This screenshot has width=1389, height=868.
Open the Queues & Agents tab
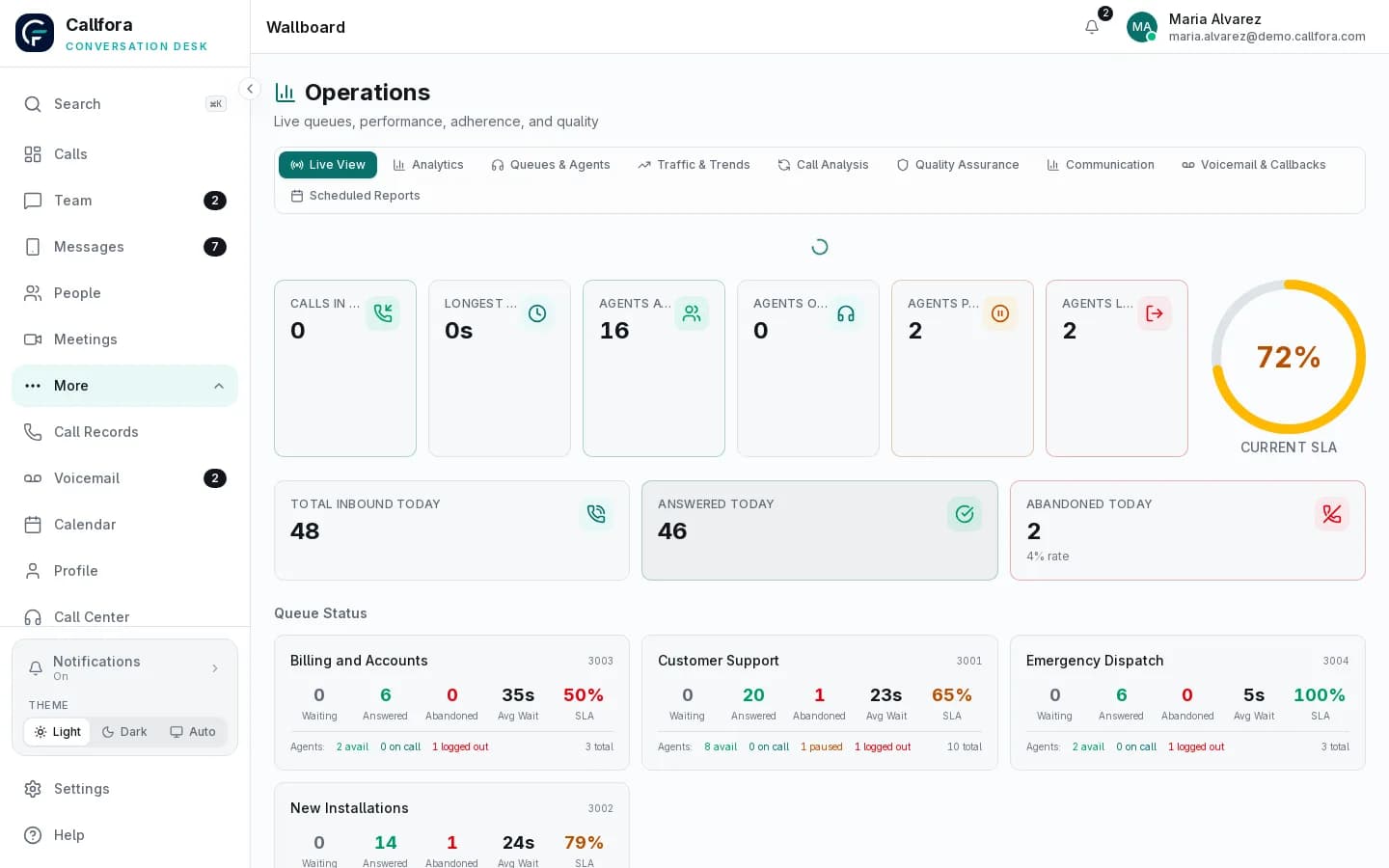(x=551, y=165)
